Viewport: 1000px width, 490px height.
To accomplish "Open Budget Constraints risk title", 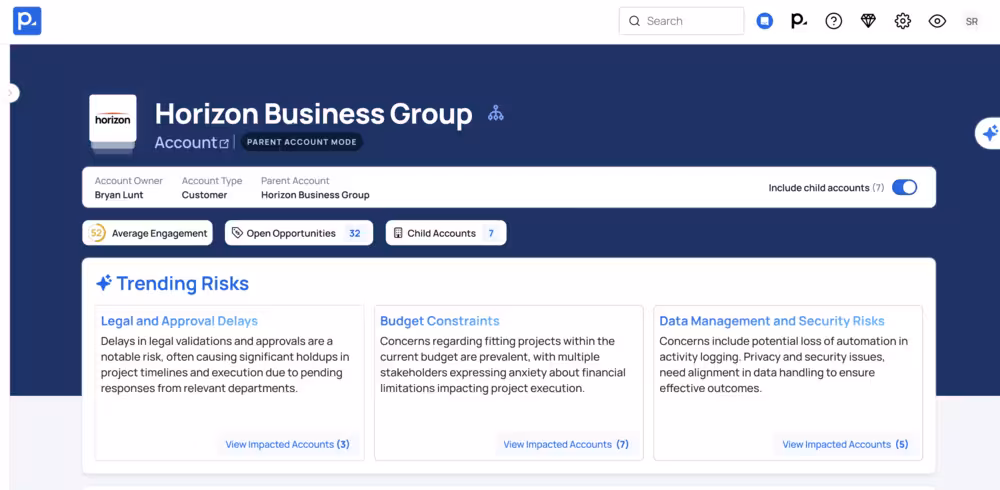I will pos(439,321).
